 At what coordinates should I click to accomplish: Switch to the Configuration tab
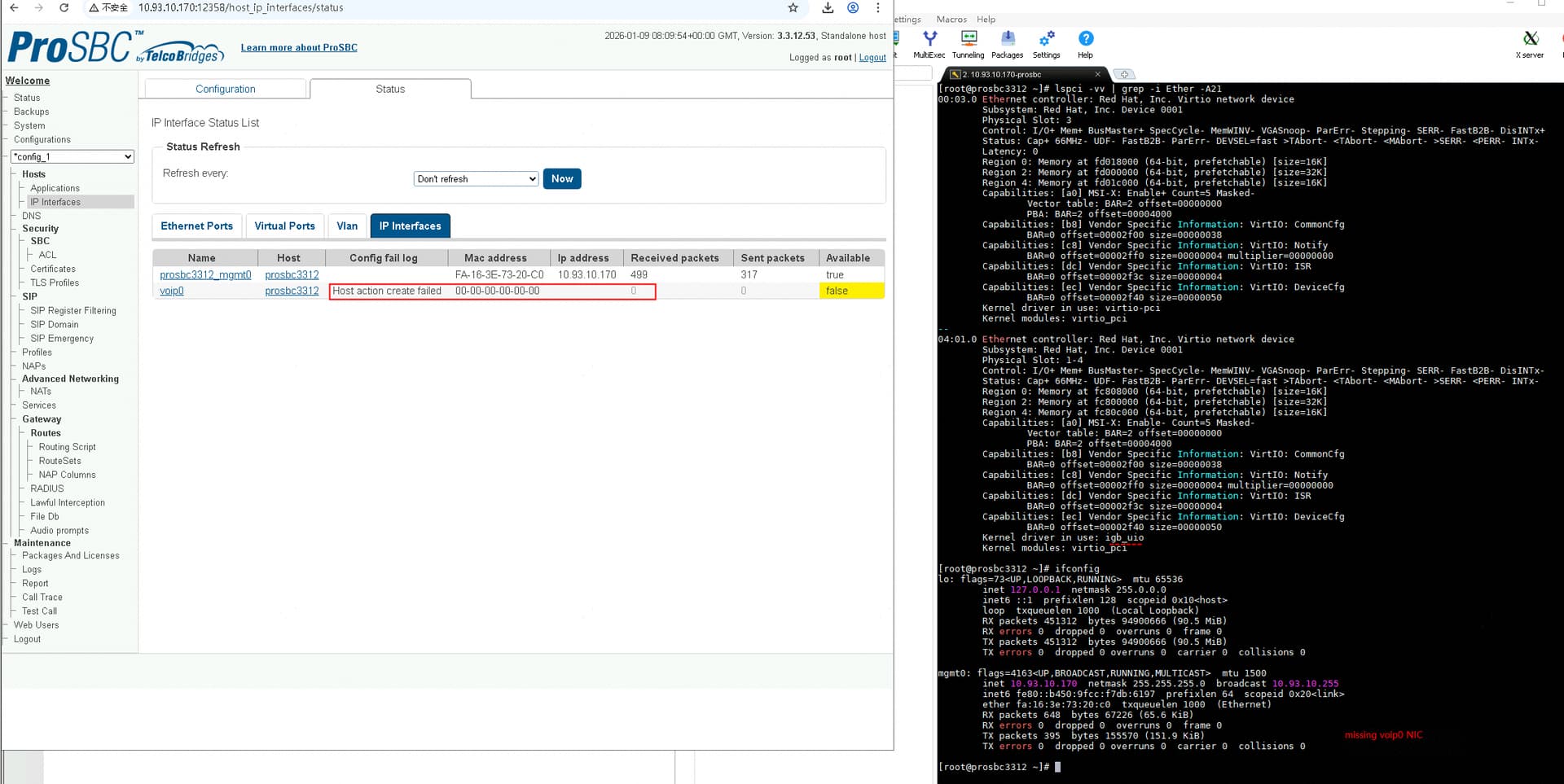(226, 90)
